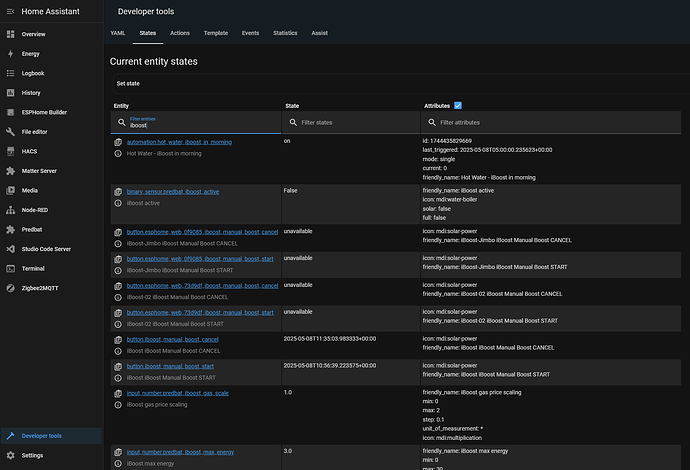Screen dimensions: 690x470
Task: Open the Node-RED sitemap icon
Action: point(11,210)
